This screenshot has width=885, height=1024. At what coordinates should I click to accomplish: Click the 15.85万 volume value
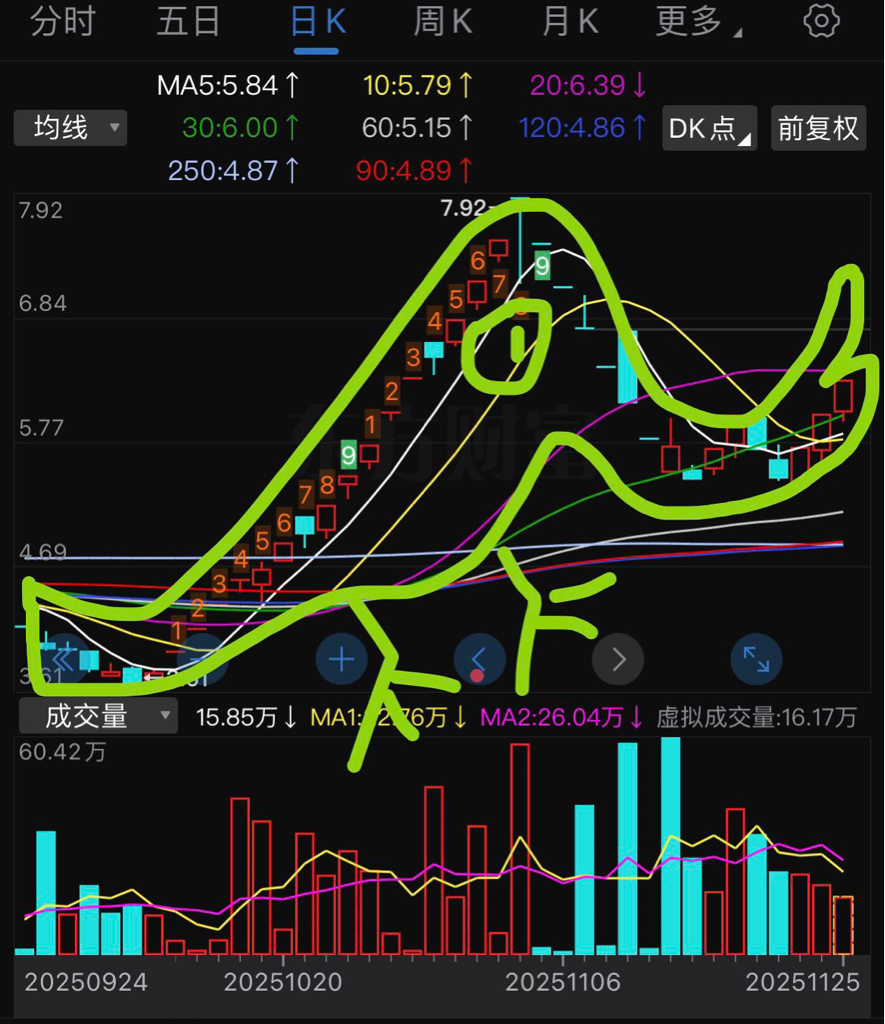click(246, 717)
